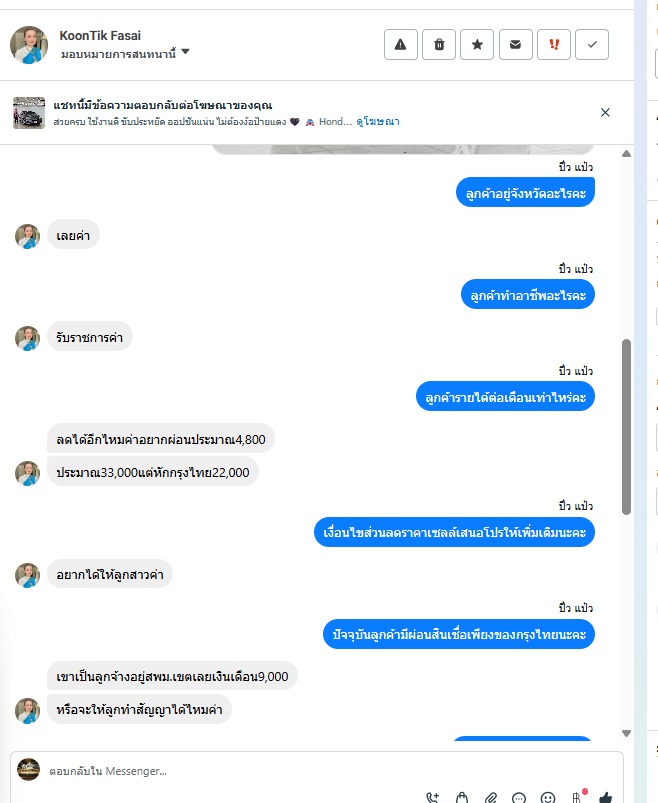Open KoonTik Fasai profile picture in header
Image resolution: width=658 pixels, height=803 pixels.
(29, 45)
